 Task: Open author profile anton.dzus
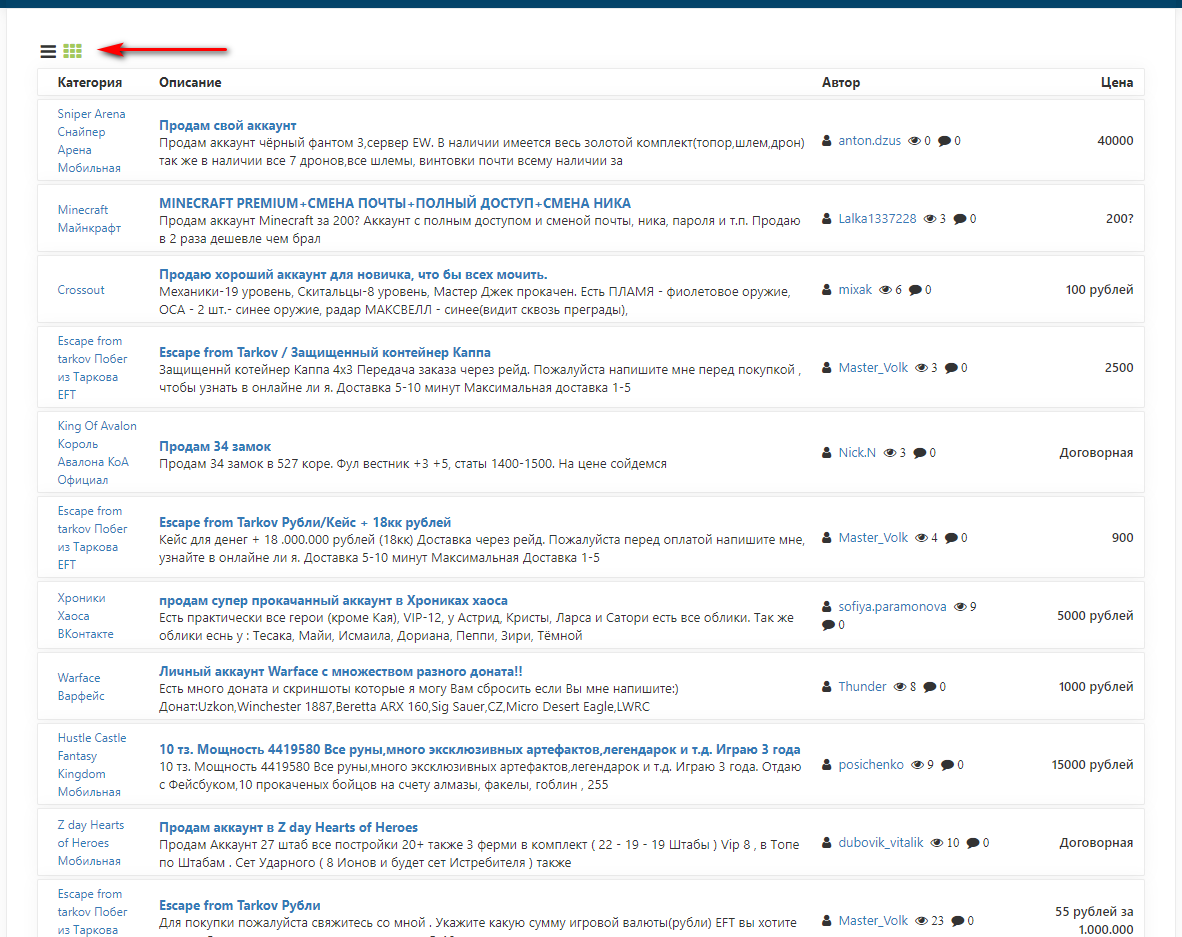pyautogui.click(x=869, y=141)
